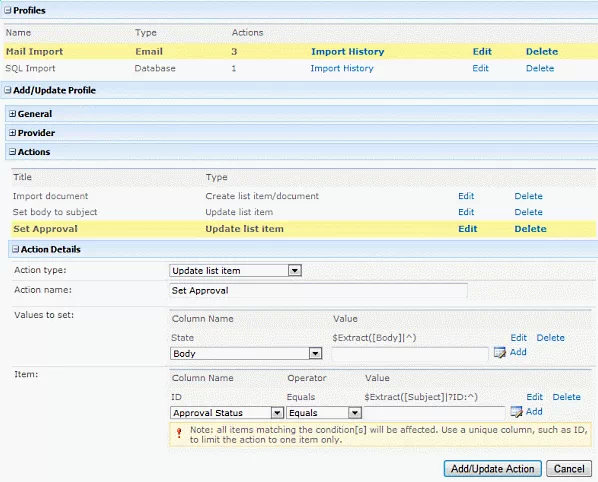
Task: Click the Create list item/document type text
Action: point(262,196)
